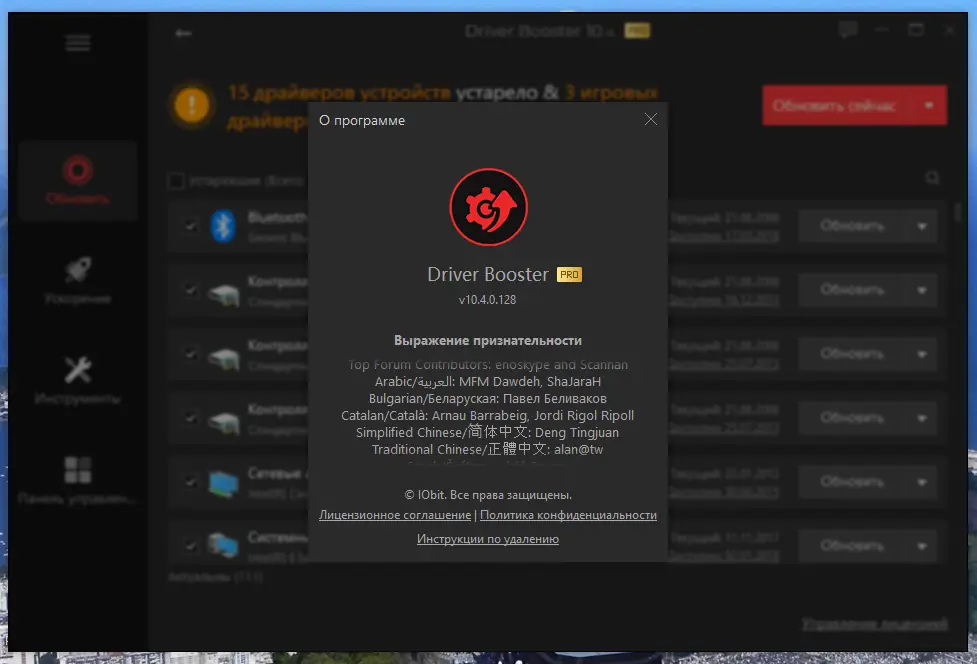Click the feedback chat icon in title bar

848,30
